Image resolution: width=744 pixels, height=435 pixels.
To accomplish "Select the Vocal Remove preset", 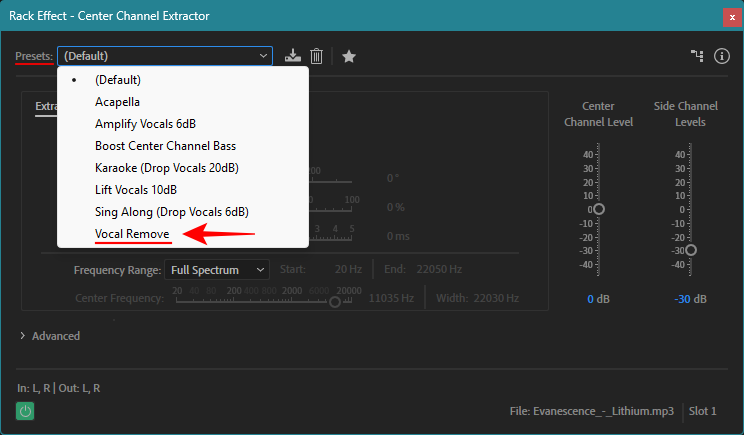I will (x=132, y=234).
